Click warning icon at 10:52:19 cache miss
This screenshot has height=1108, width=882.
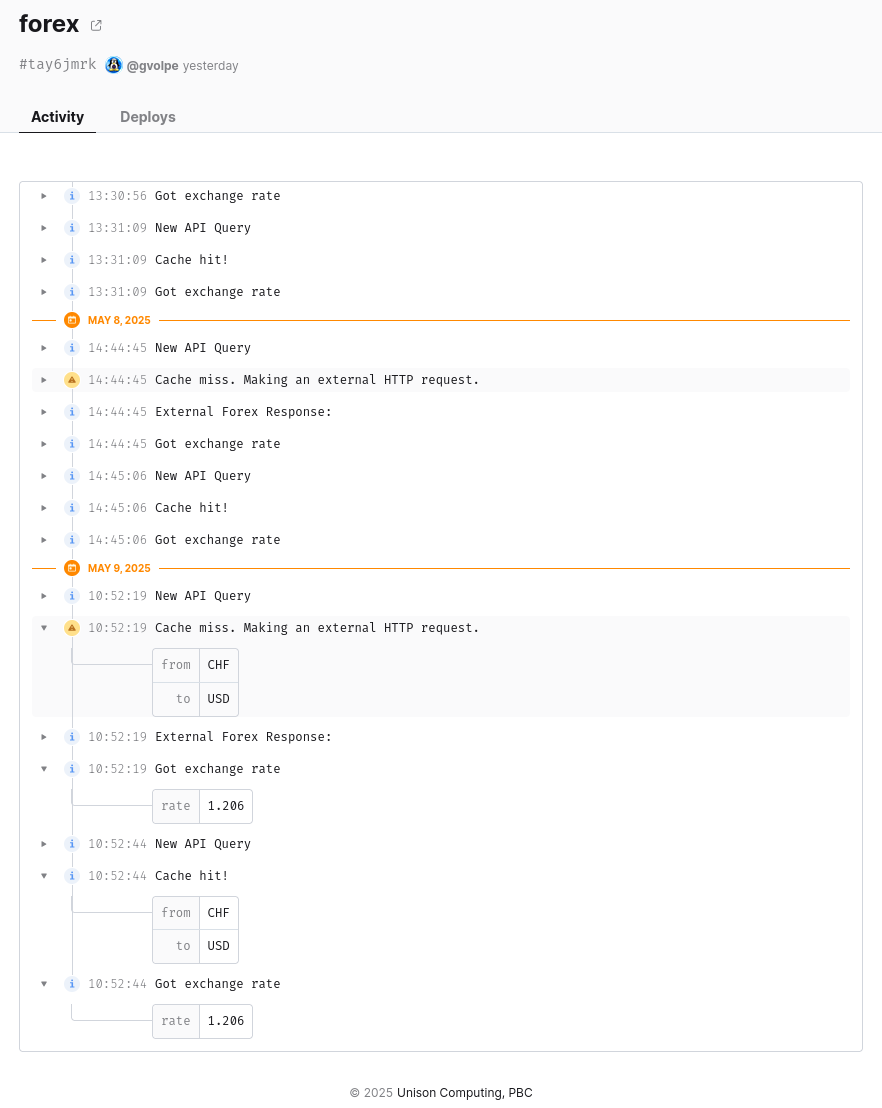point(72,627)
